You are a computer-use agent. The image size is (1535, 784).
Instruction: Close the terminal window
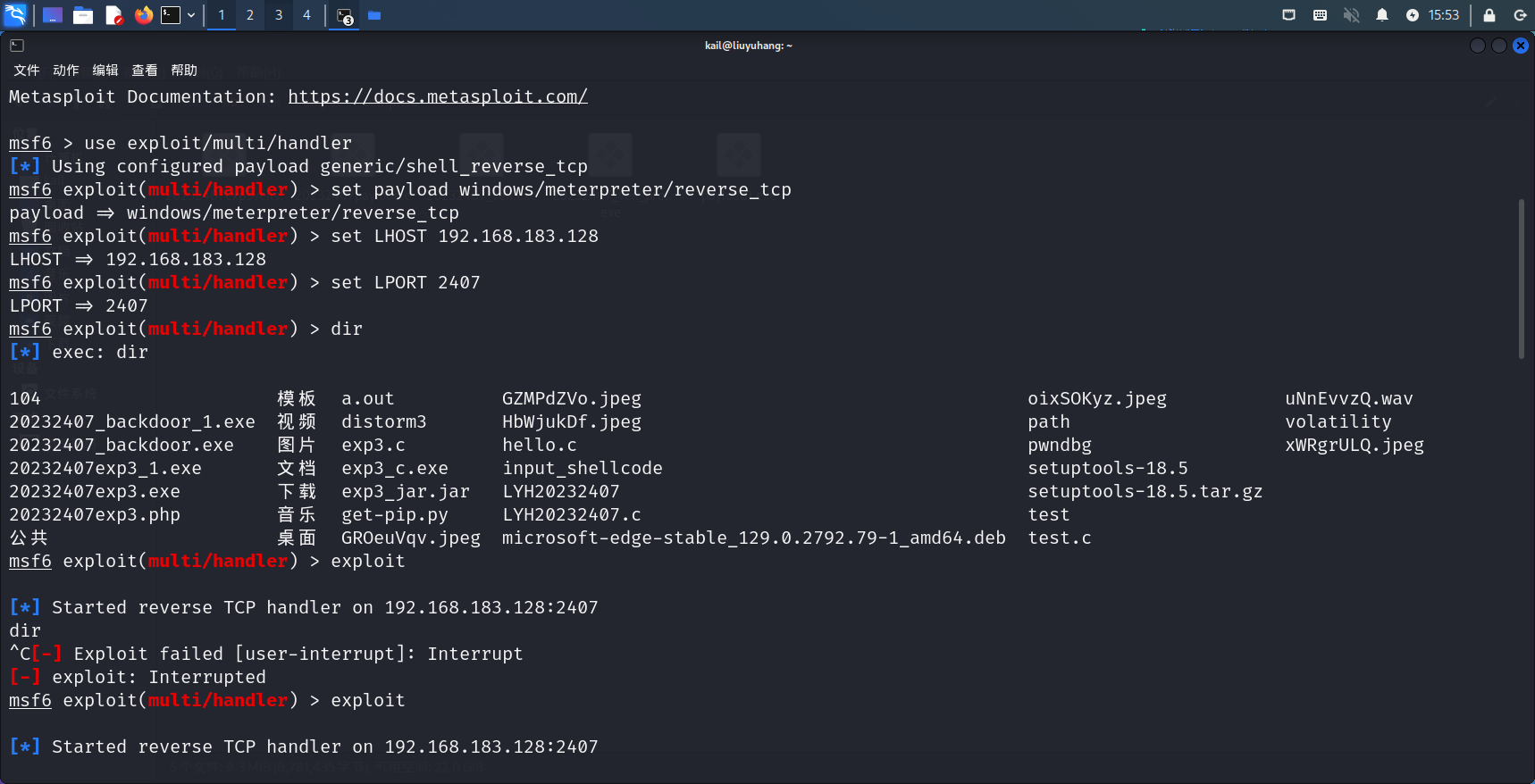click(1521, 46)
